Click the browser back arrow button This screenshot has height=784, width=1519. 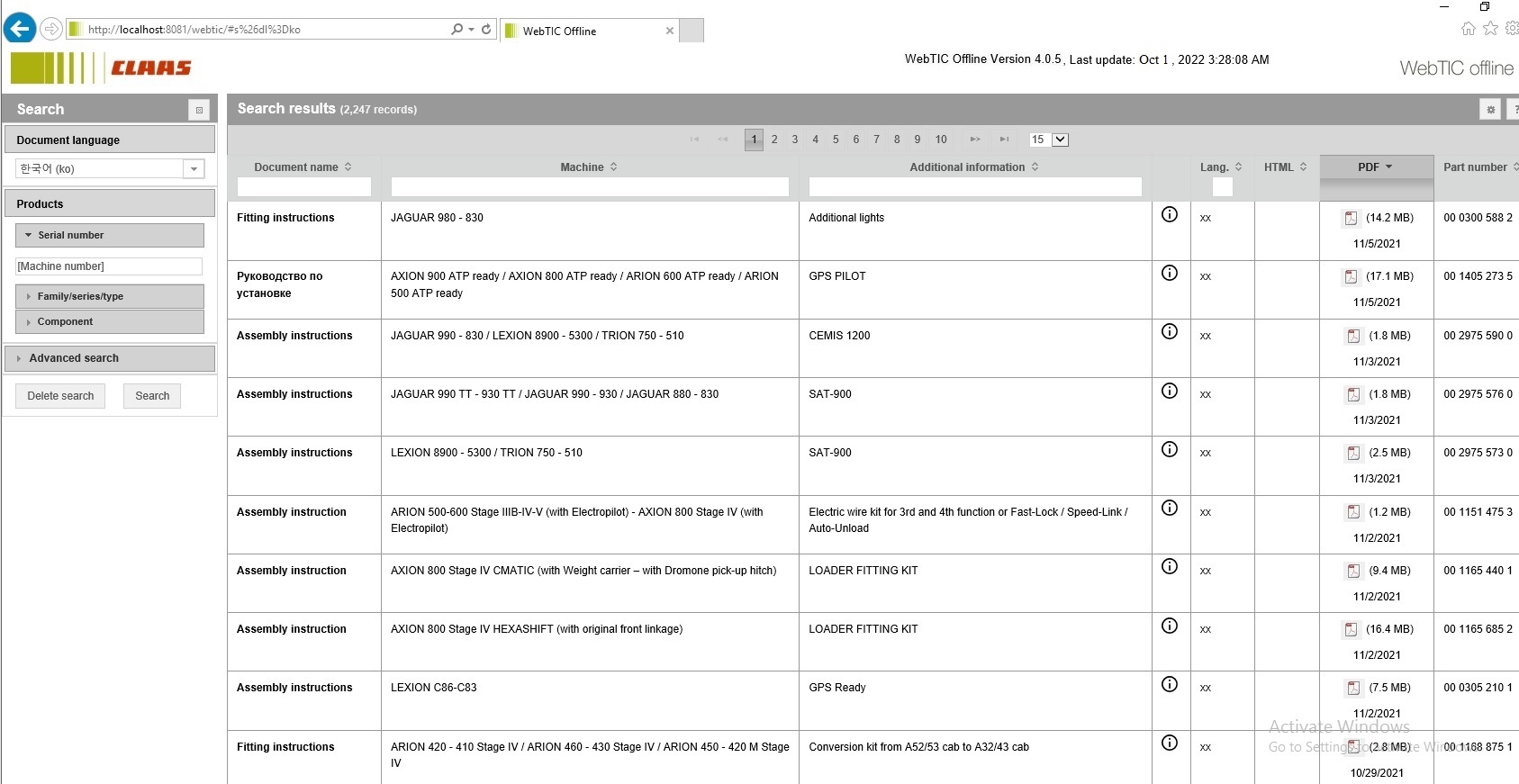(x=20, y=29)
